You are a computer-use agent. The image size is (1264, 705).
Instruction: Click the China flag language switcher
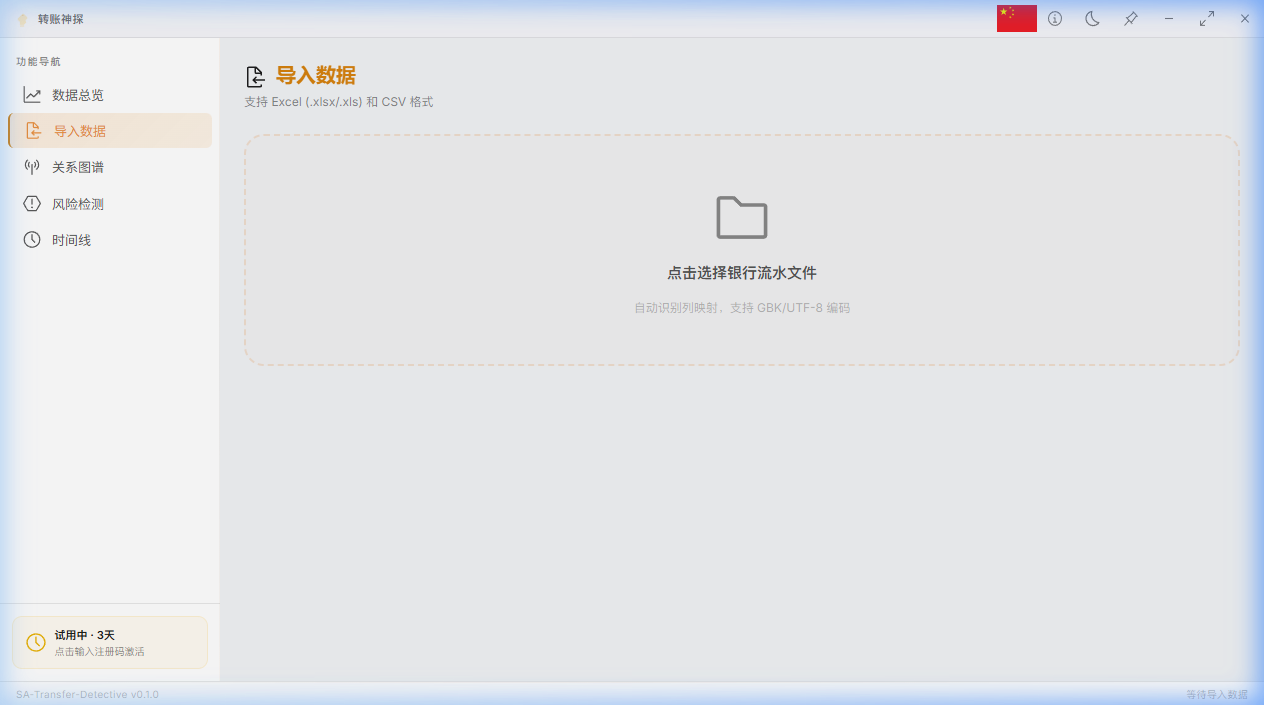[x=1017, y=18]
